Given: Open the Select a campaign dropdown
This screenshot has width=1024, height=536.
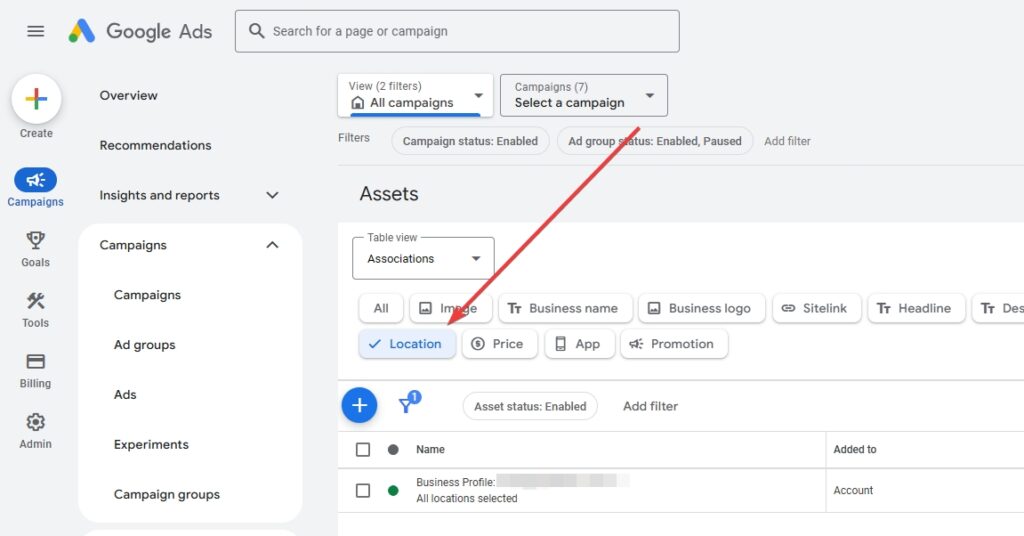Looking at the screenshot, I should click(584, 95).
